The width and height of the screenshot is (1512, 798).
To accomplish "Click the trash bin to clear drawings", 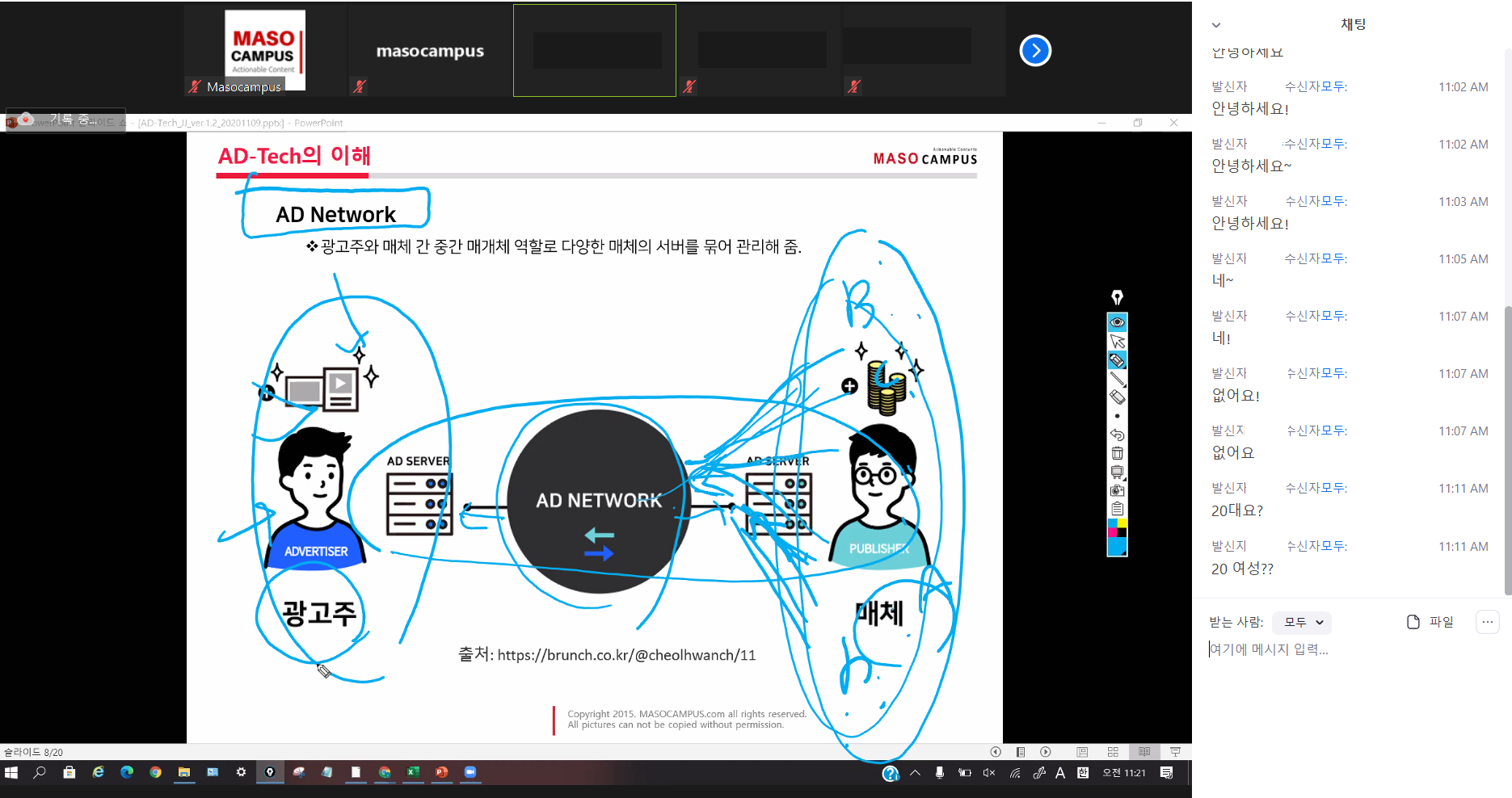I will [x=1117, y=453].
